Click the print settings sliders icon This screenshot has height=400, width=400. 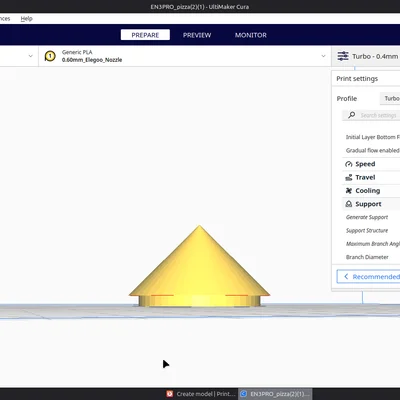343,56
